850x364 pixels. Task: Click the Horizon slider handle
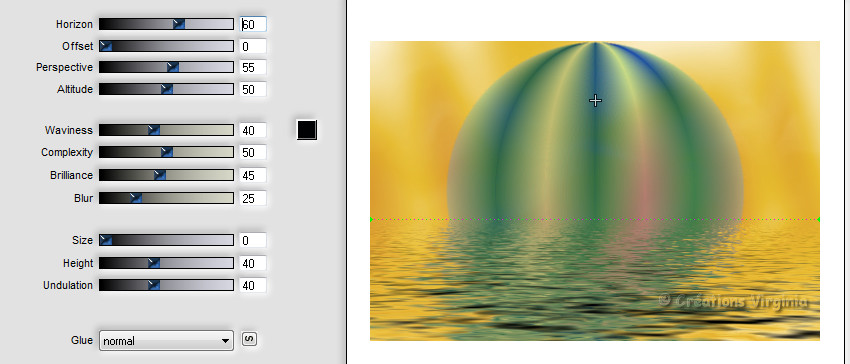point(179,24)
